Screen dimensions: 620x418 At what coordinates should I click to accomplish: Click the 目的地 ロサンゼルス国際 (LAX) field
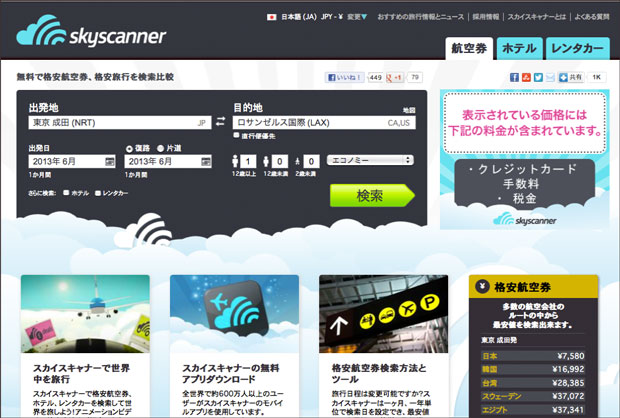(324, 123)
